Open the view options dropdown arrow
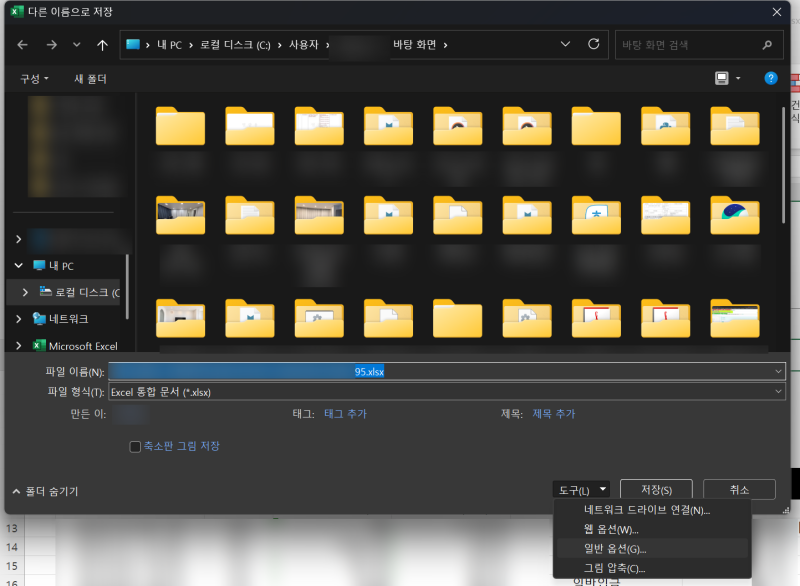800x586 pixels. [x=738, y=78]
